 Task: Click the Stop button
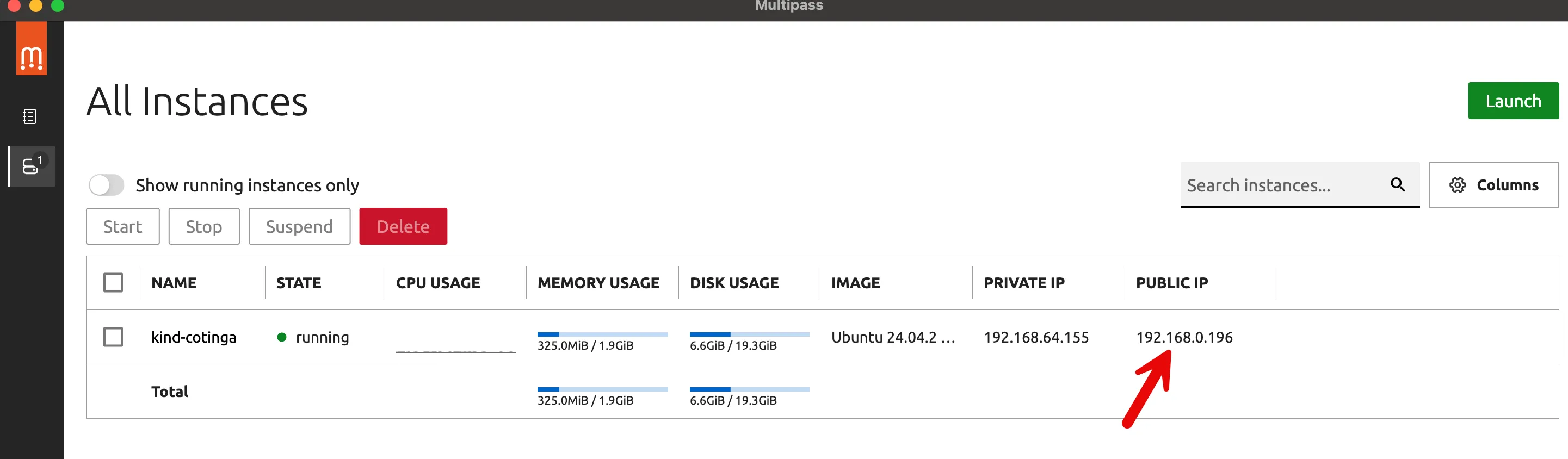pos(204,226)
